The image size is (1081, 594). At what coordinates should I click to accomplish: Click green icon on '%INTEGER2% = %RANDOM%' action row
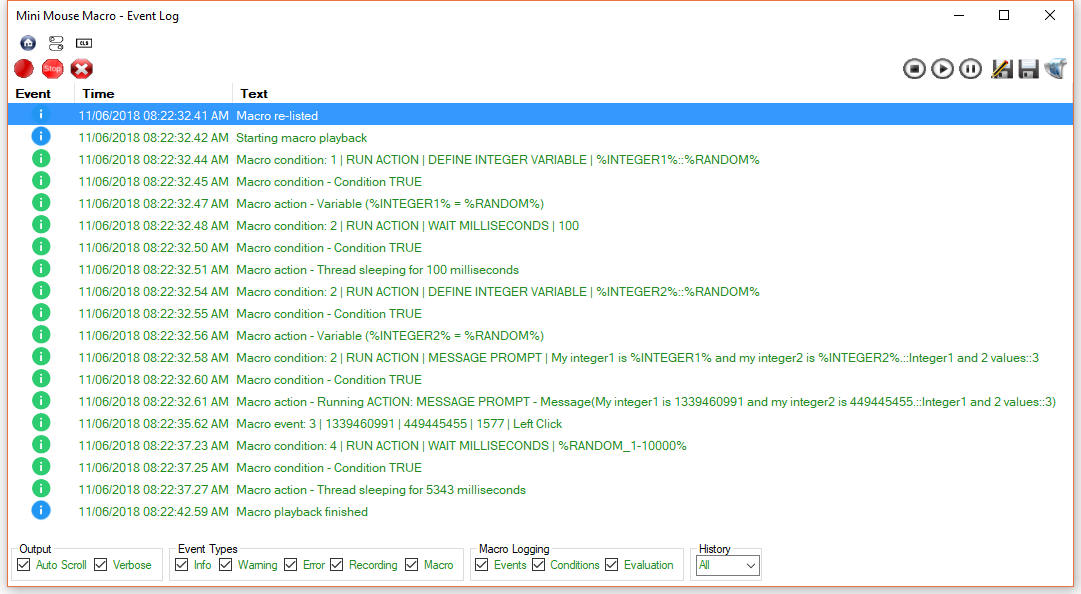point(41,335)
